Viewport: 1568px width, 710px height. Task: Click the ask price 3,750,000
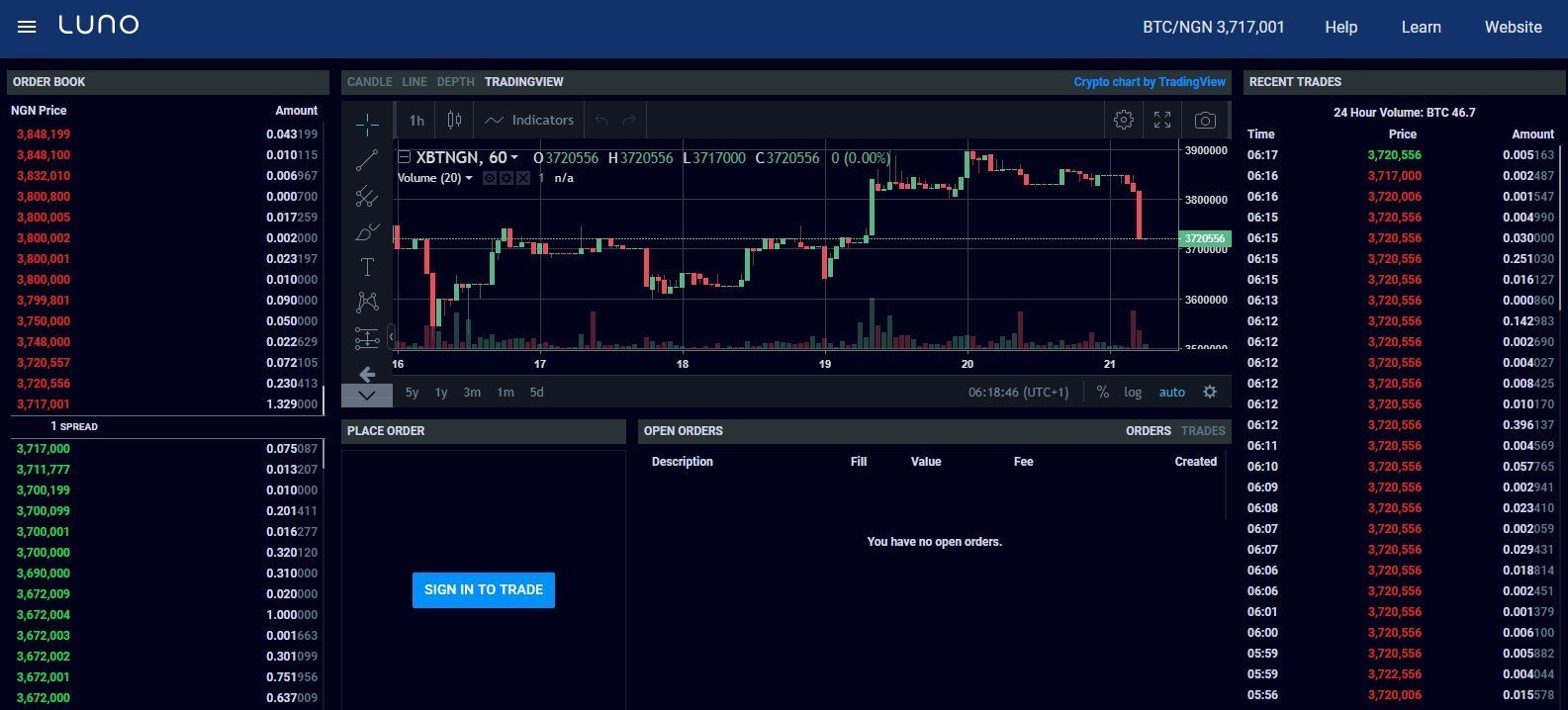coord(44,321)
